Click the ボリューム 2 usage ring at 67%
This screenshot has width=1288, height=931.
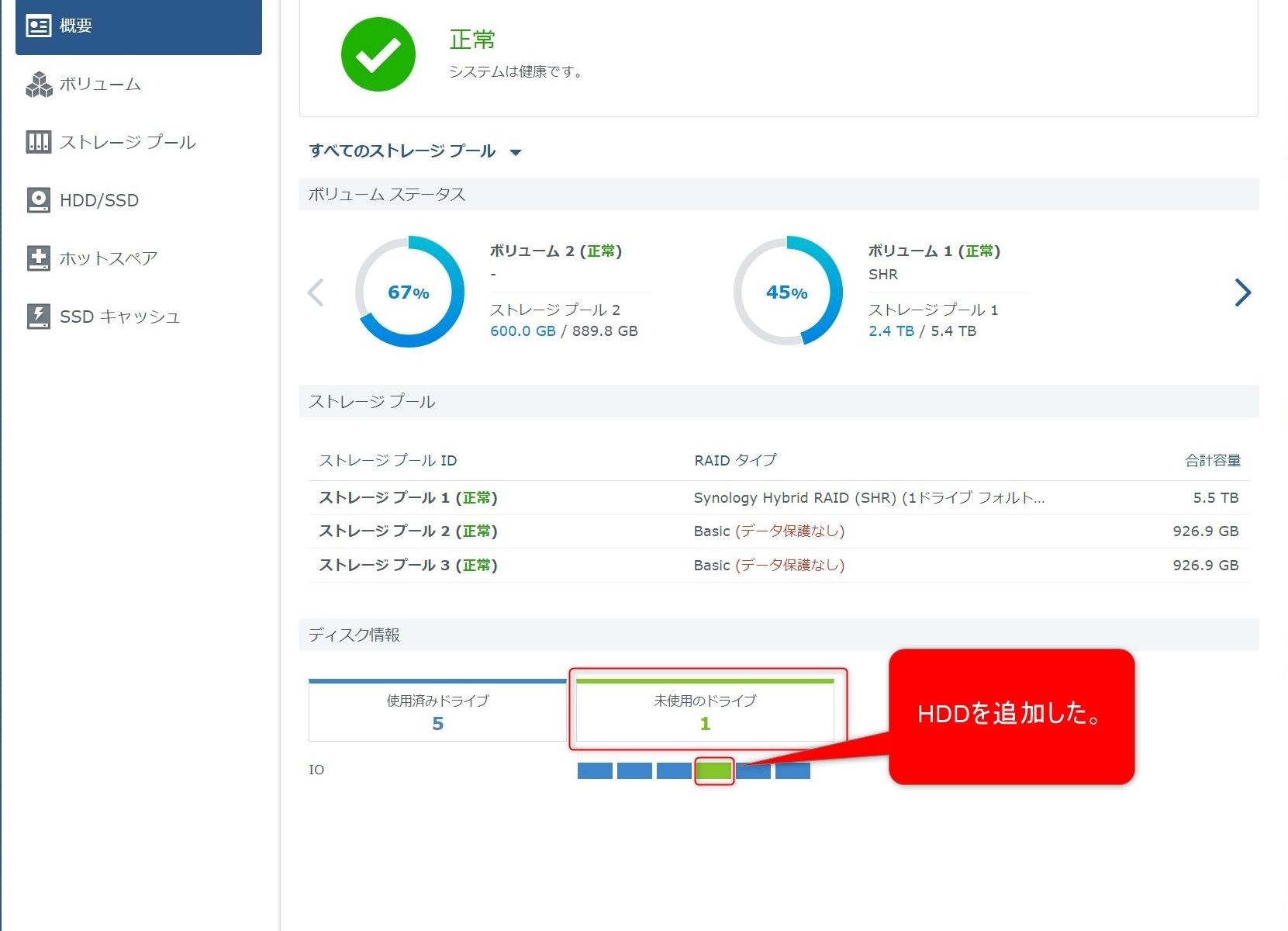point(409,292)
